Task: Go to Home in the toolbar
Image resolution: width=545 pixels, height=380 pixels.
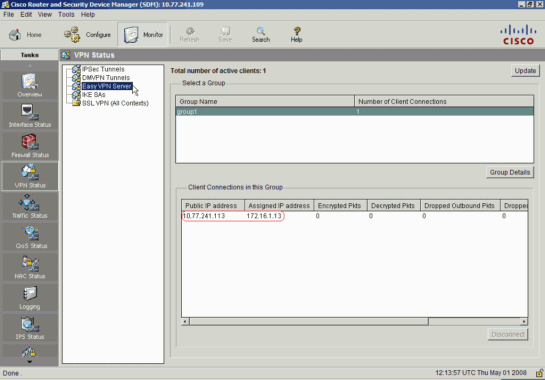Action: [x=25, y=35]
